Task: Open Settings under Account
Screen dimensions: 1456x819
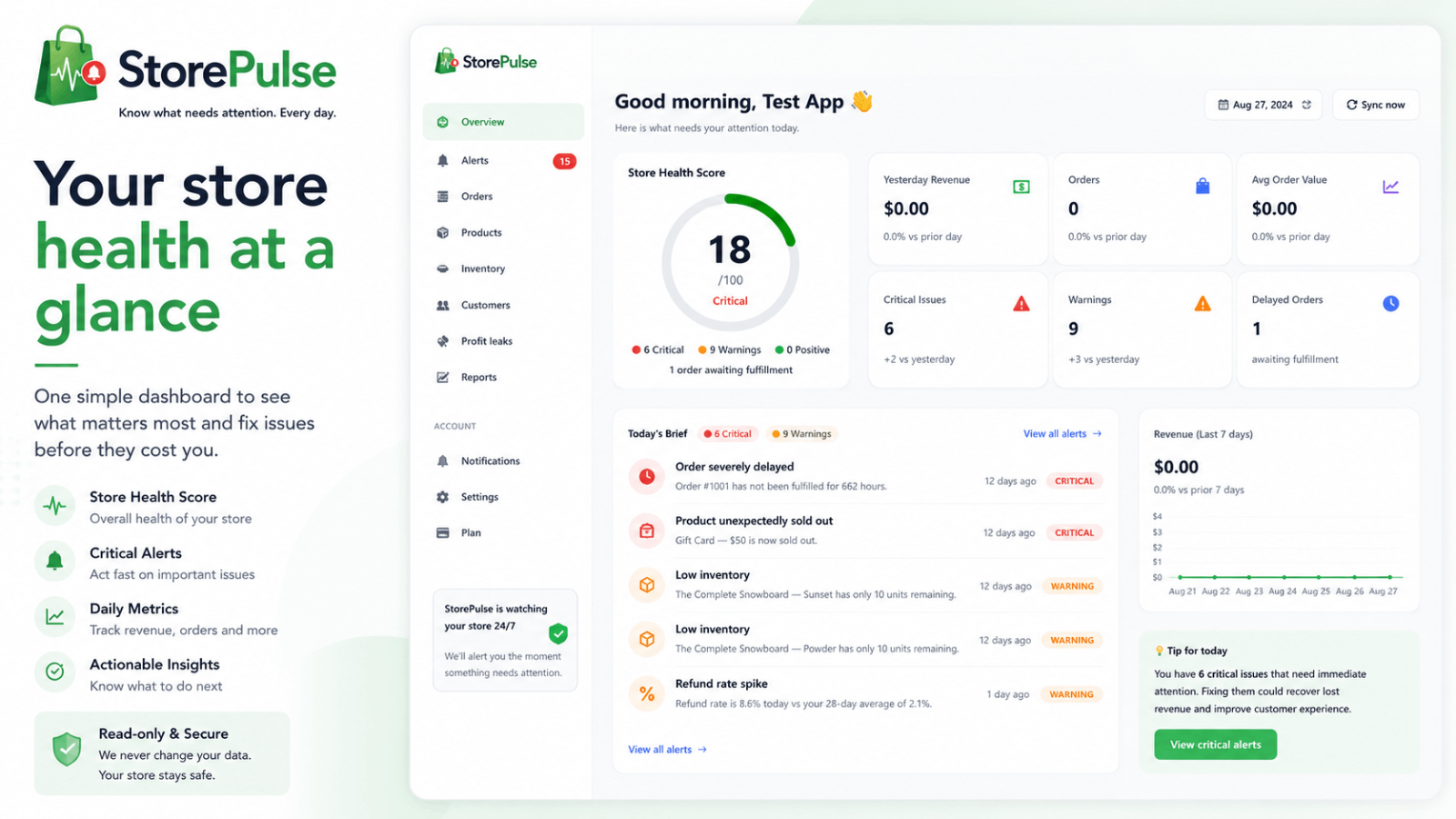Action: 503,497
